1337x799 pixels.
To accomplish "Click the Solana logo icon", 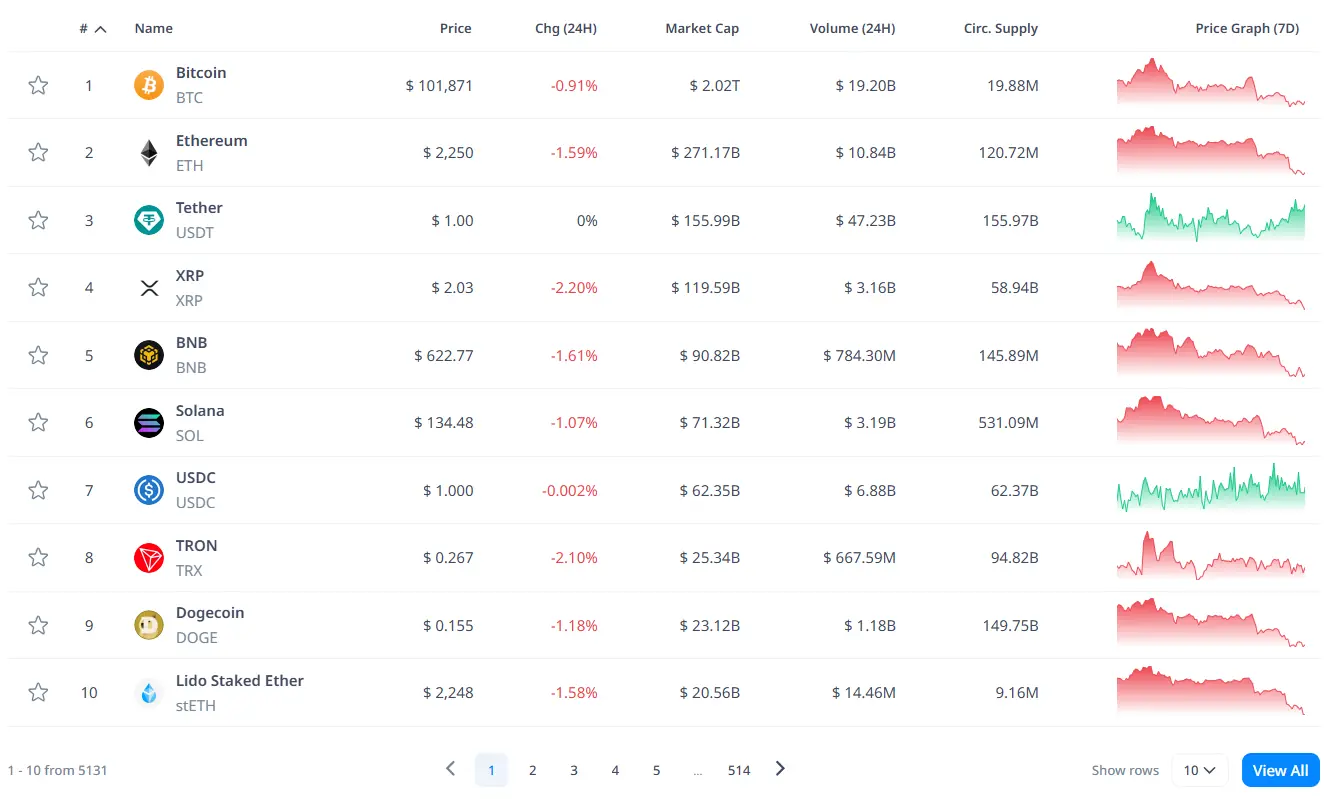I will (x=149, y=423).
